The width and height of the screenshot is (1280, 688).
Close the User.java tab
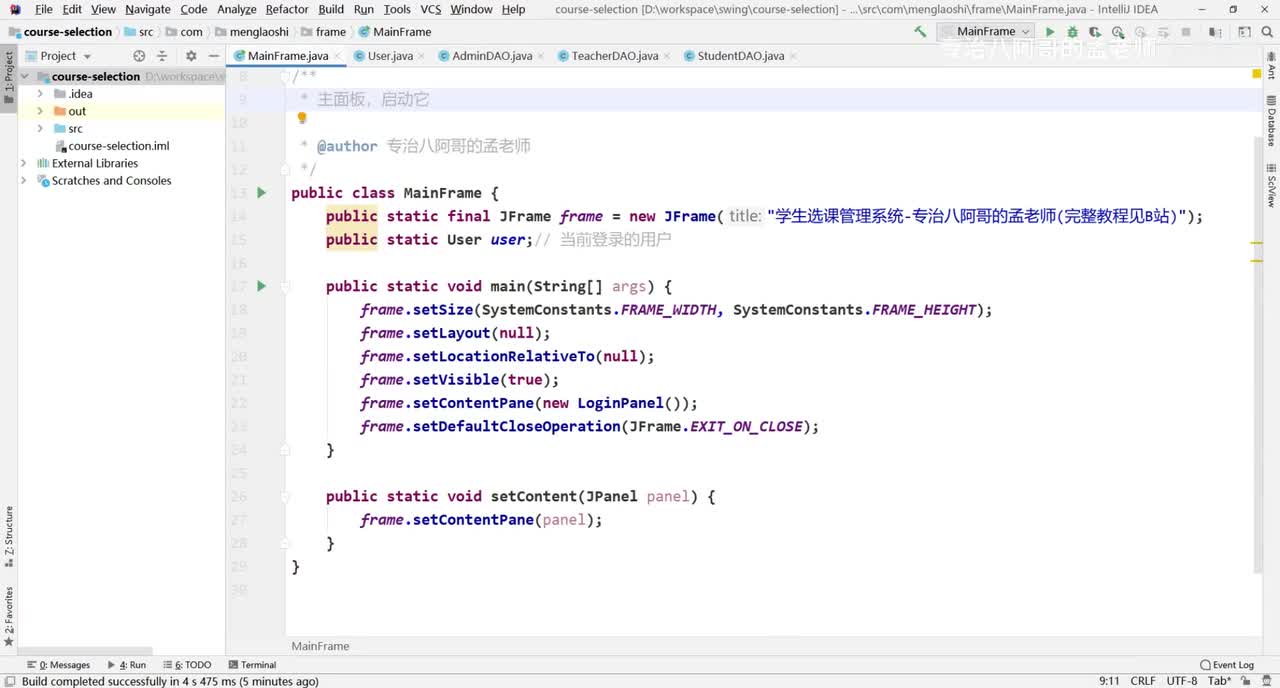click(422, 56)
